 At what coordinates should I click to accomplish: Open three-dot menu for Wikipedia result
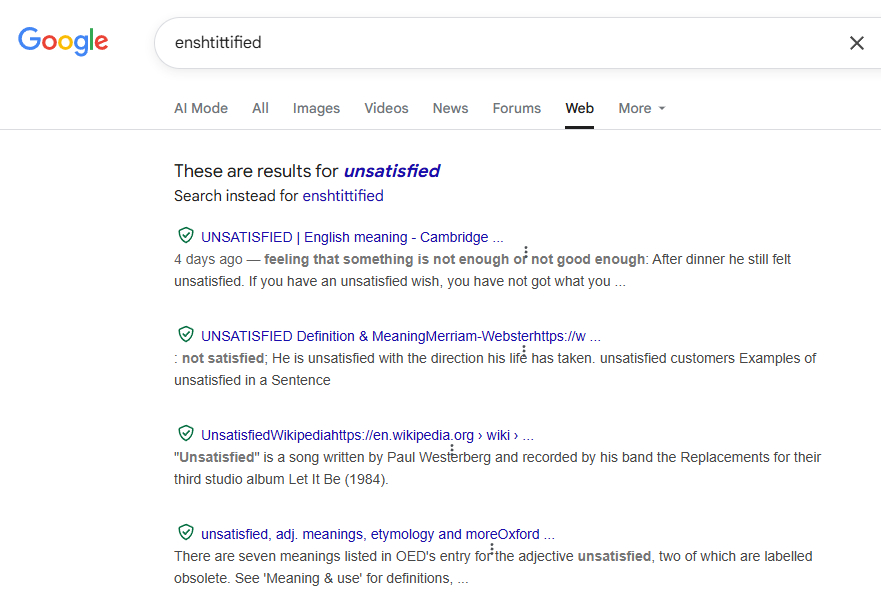(451, 451)
